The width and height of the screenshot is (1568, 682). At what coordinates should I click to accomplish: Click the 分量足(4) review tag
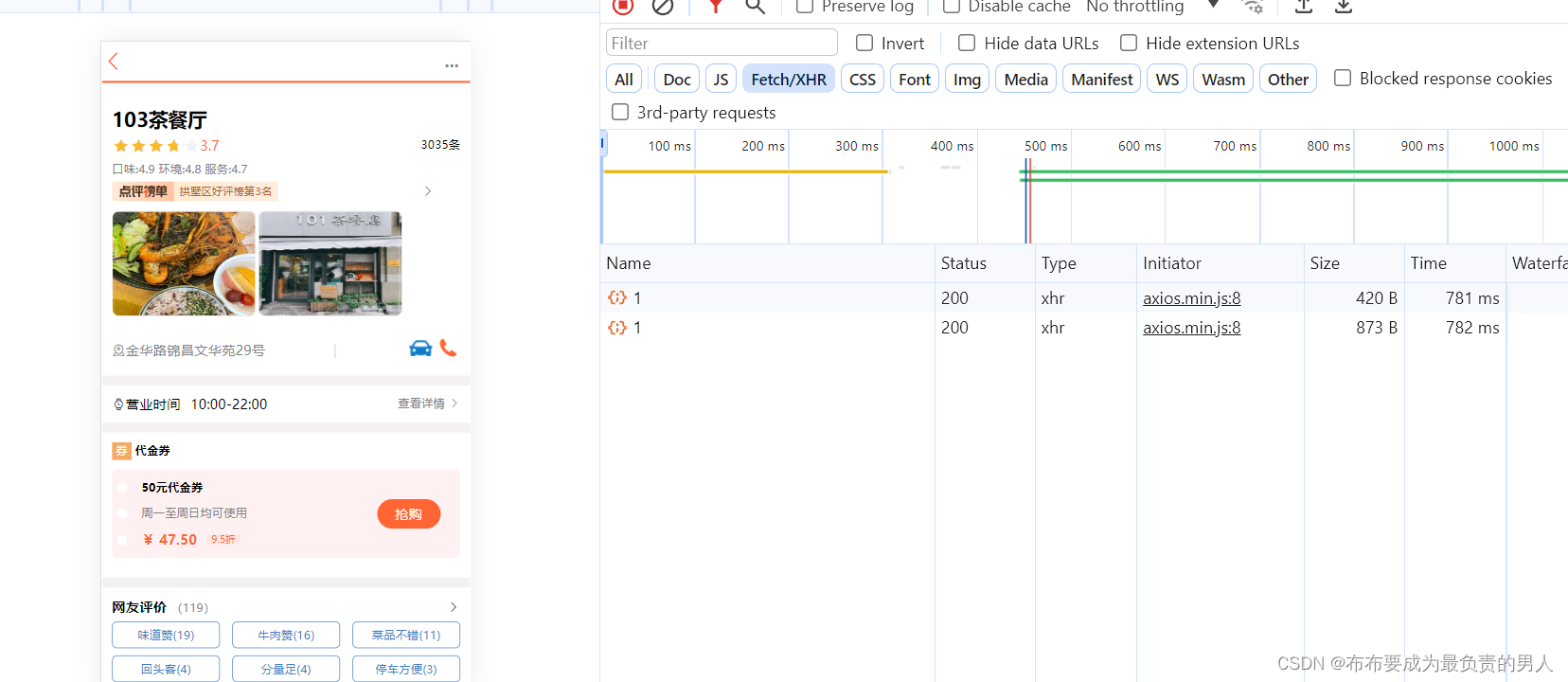click(286, 669)
